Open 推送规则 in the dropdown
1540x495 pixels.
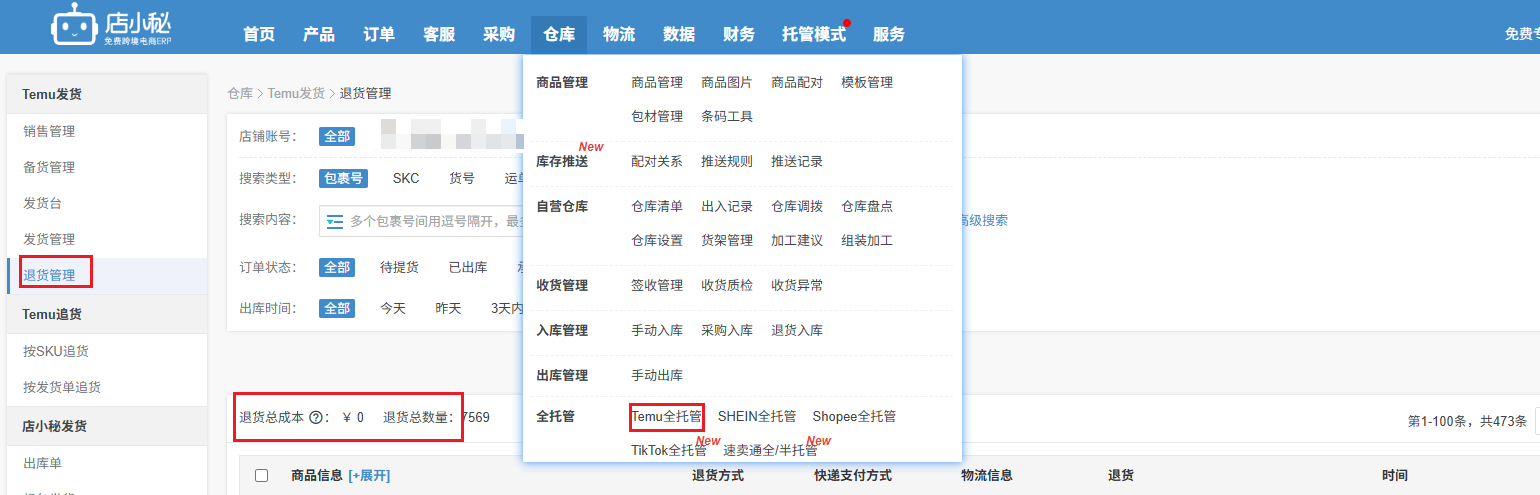[727, 161]
